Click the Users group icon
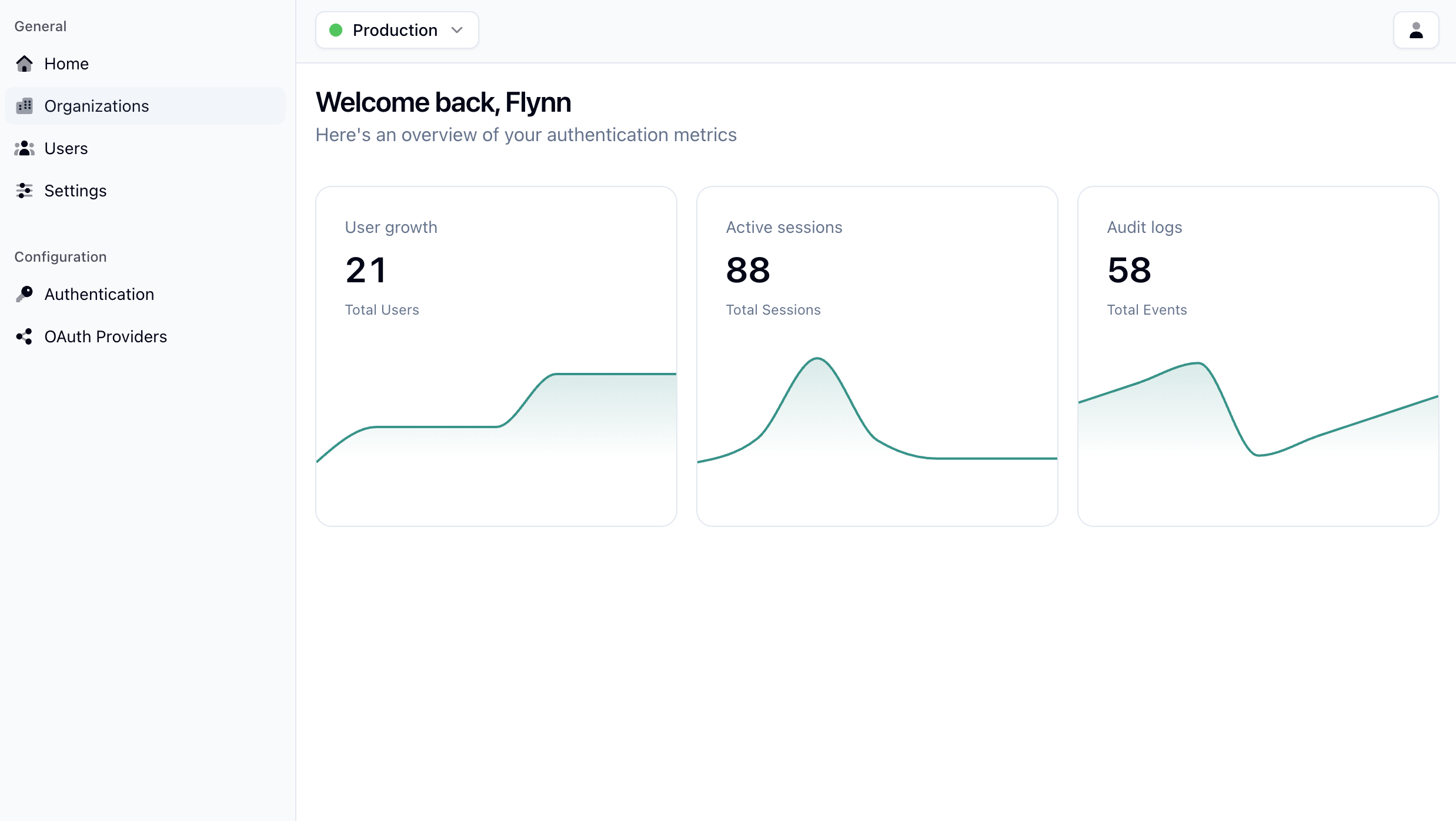Image resolution: width=1456 pixels, height=821 pixels. pyautogui.click(x=24, y=148)
